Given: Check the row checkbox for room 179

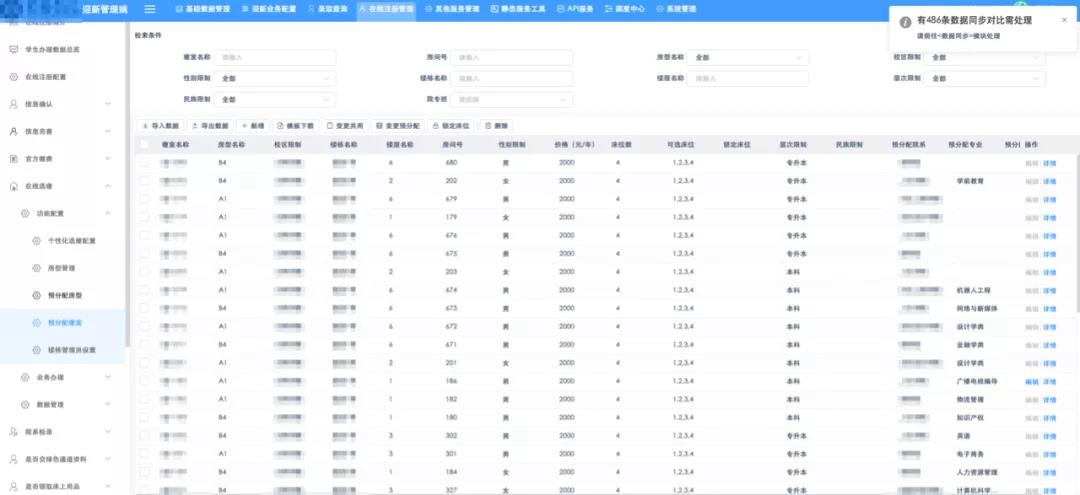Looking at the screenshot, I should tap(144, 217).
